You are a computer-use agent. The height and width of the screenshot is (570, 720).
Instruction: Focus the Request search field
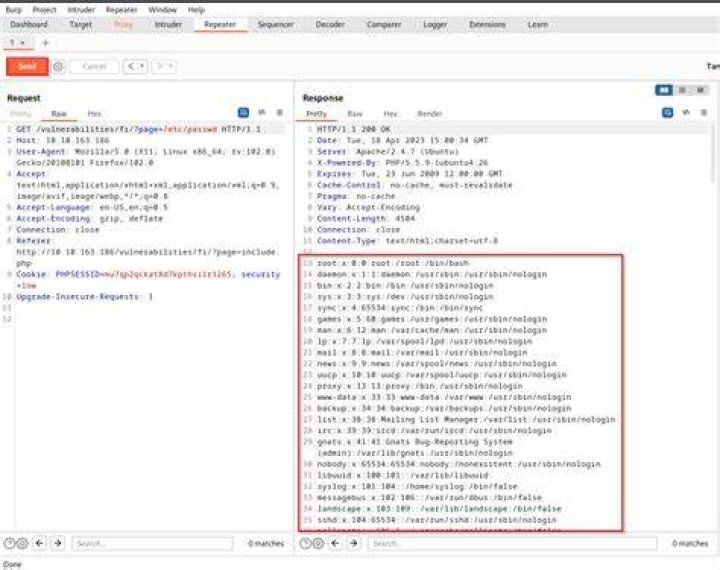152,544
